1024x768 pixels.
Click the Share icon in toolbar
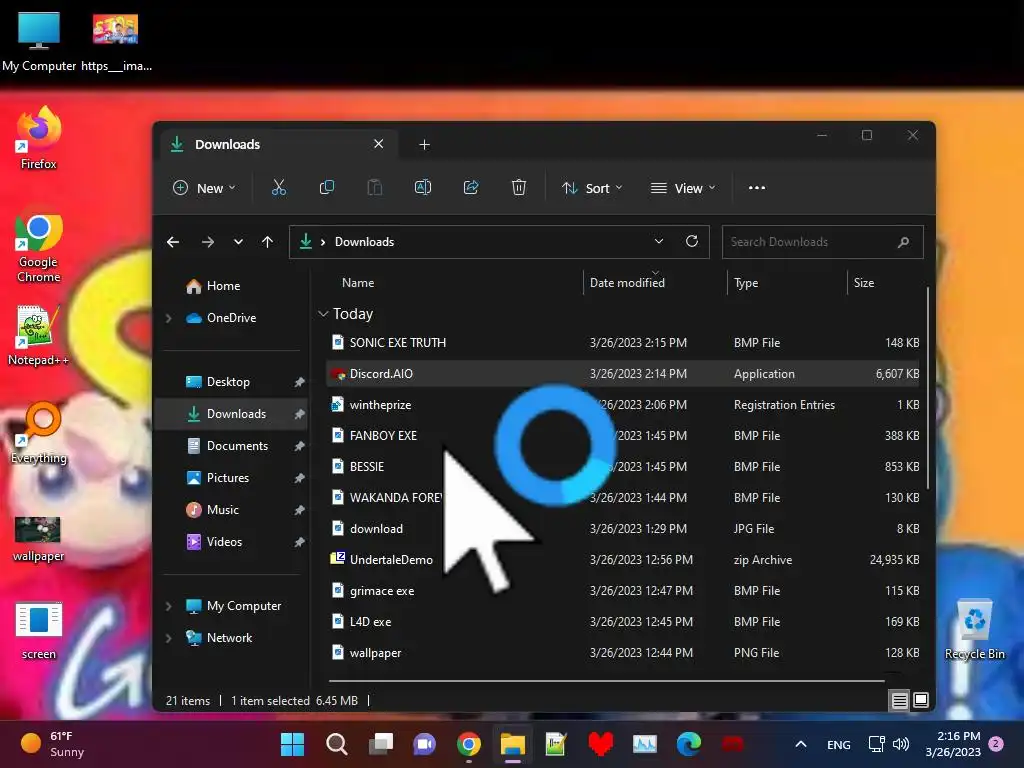pyautogui.click(x=471, y=188)
